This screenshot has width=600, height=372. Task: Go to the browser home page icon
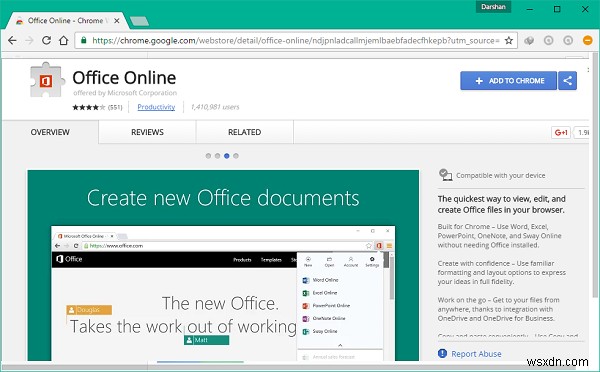(64, 40)
